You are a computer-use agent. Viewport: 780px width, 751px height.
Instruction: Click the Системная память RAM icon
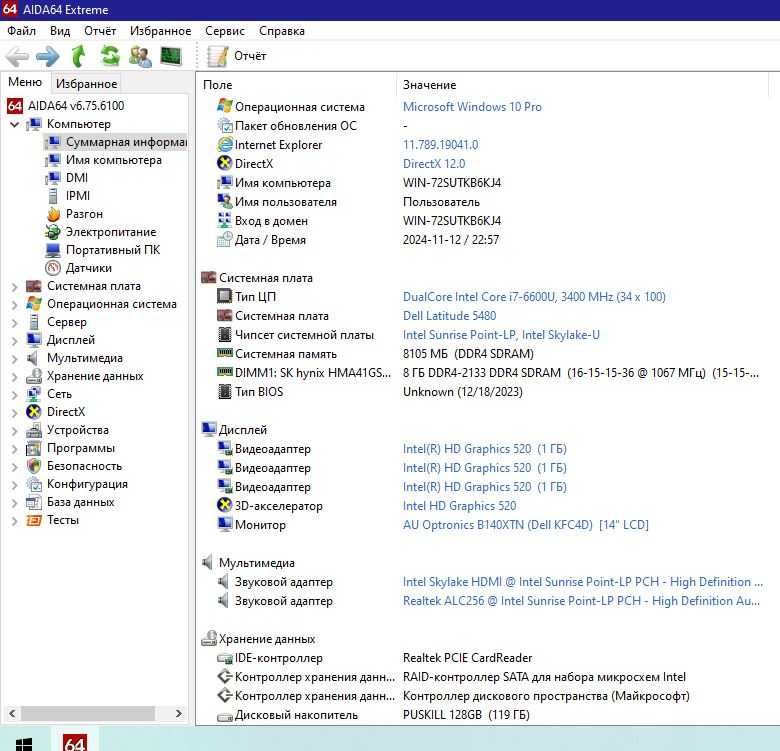click(x=225, y=353)
